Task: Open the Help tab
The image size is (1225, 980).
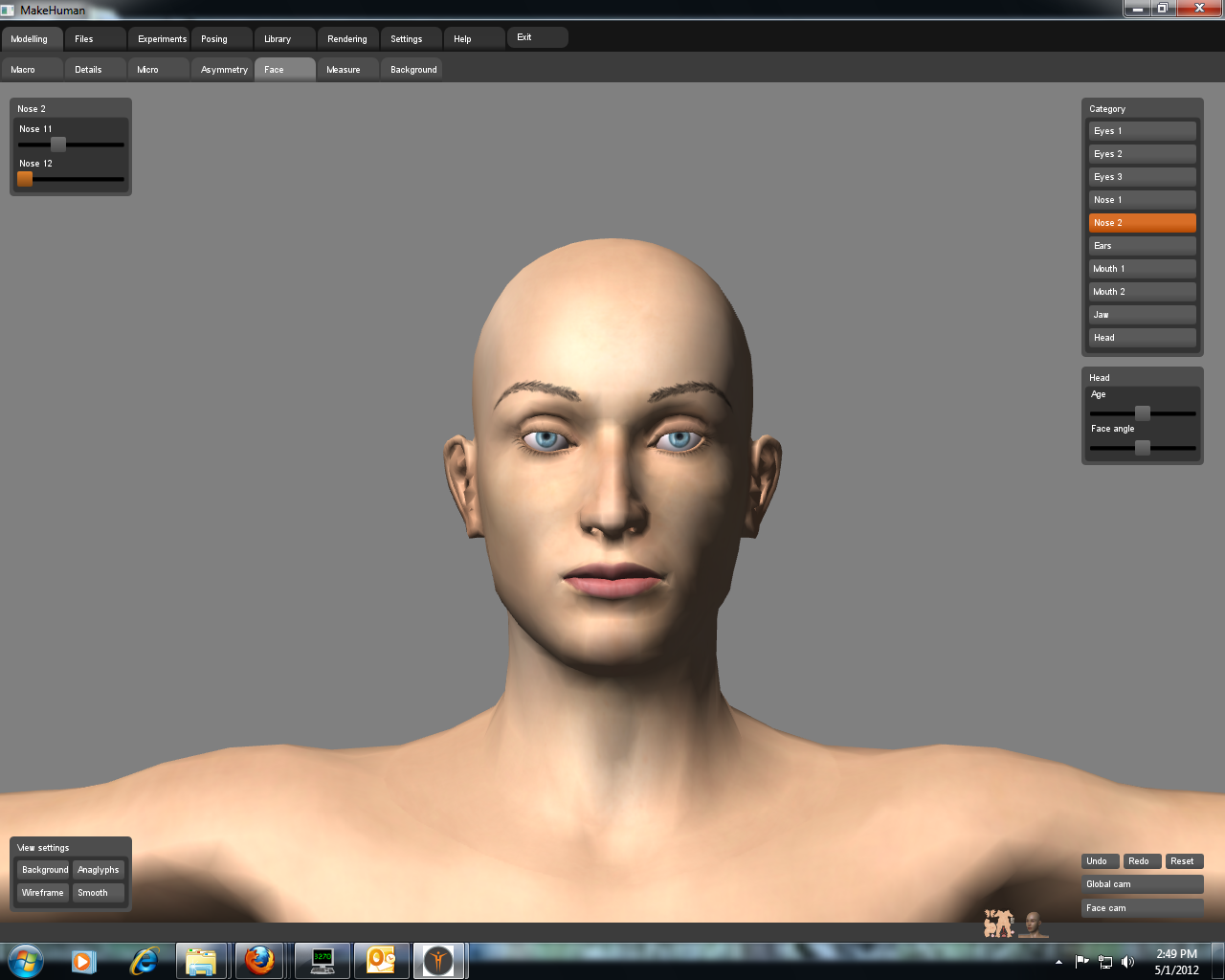Action: click(475, 39)
